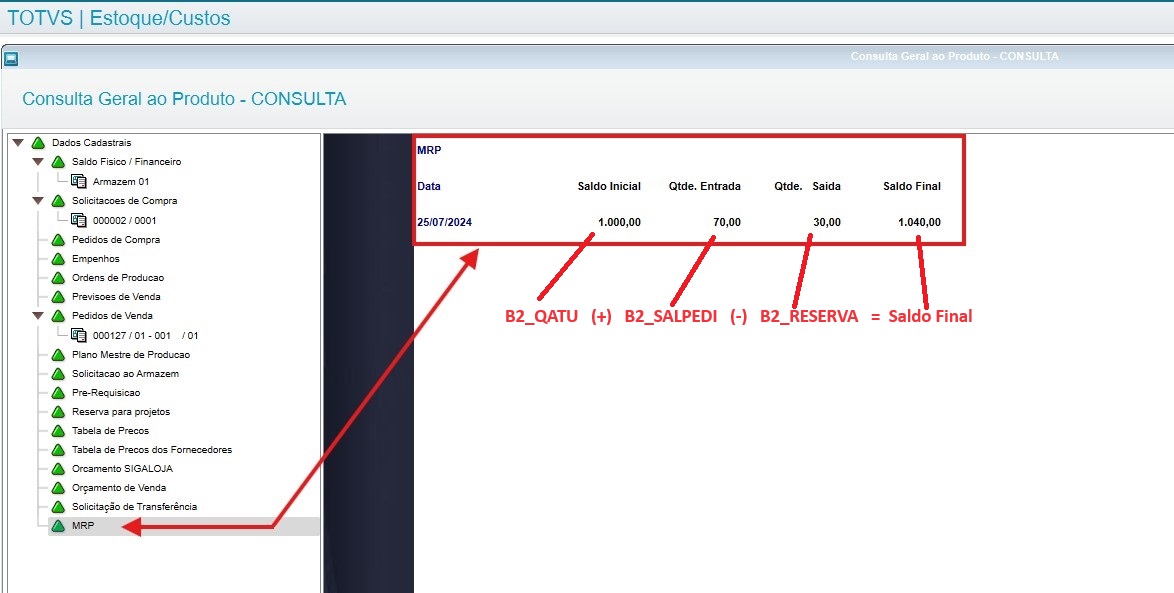
Task: Click the 1.000,00 initial balance value
Action: (619, 222)
